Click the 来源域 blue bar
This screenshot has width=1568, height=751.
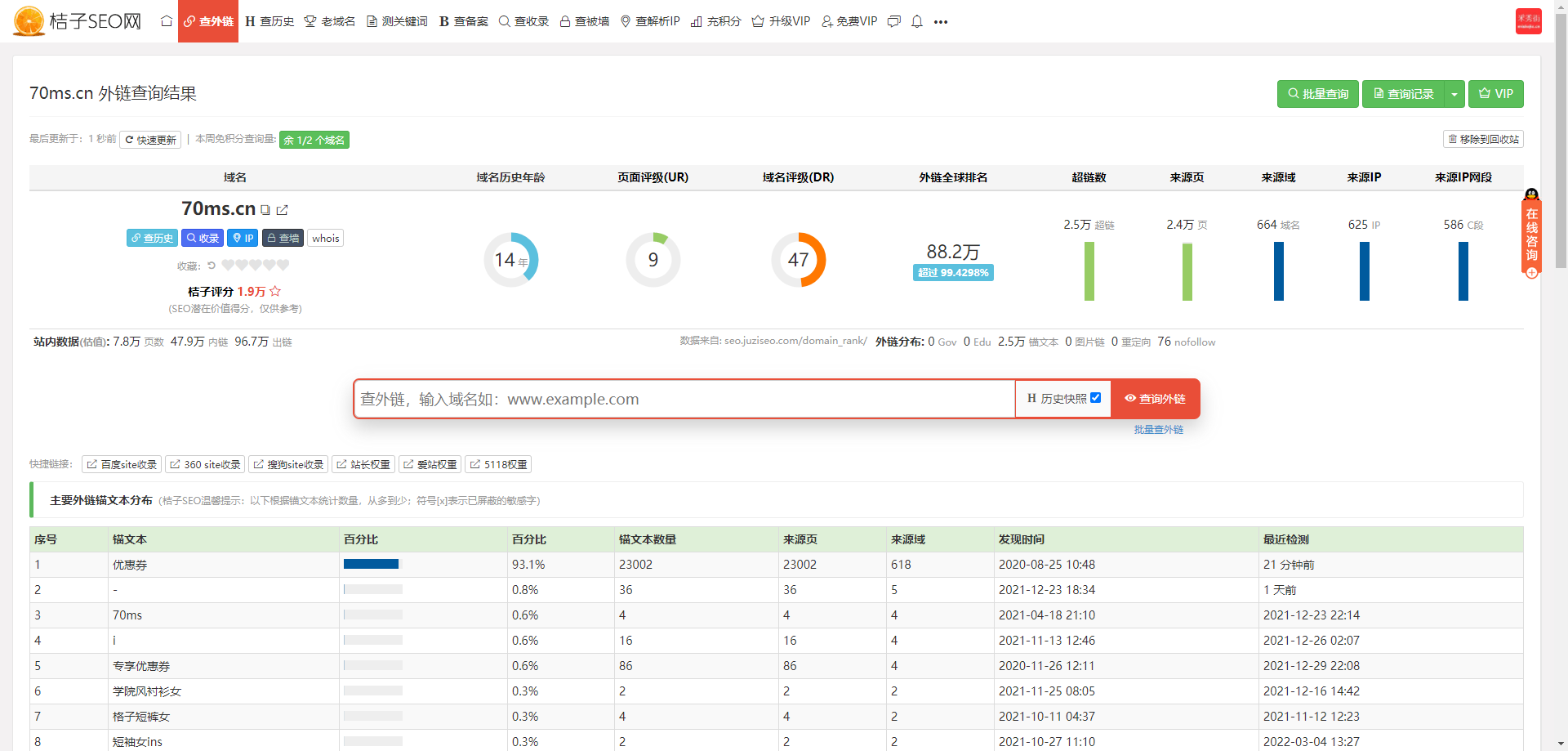point(1279,271)
